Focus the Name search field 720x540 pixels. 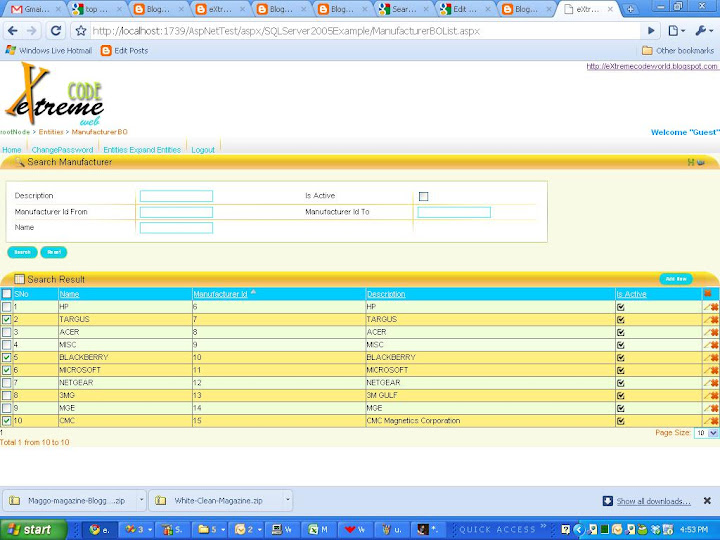coord(176,228)
